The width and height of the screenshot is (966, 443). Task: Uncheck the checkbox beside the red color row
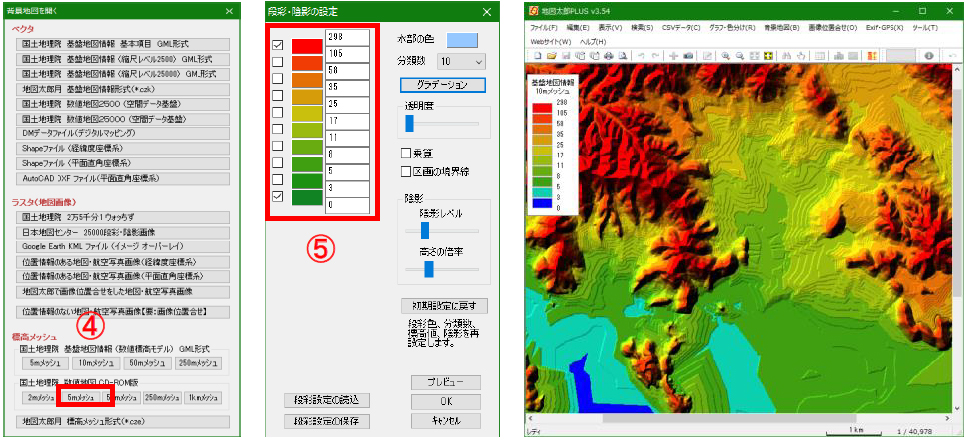(277, 45)
